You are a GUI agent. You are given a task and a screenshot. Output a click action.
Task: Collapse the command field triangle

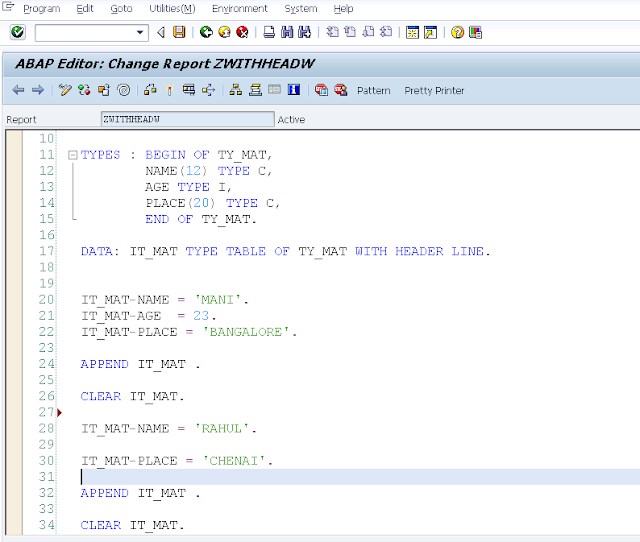(161, 32)
